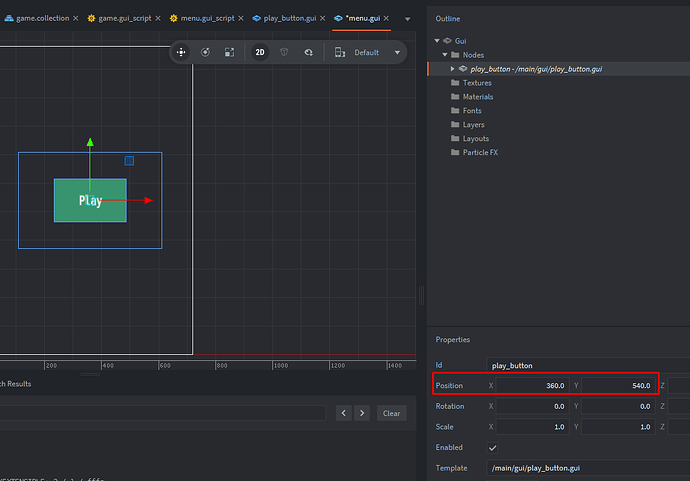Viewport: 690px width, 481px height.
Task: Select the Particle FX folder icon
Action: 455,152
